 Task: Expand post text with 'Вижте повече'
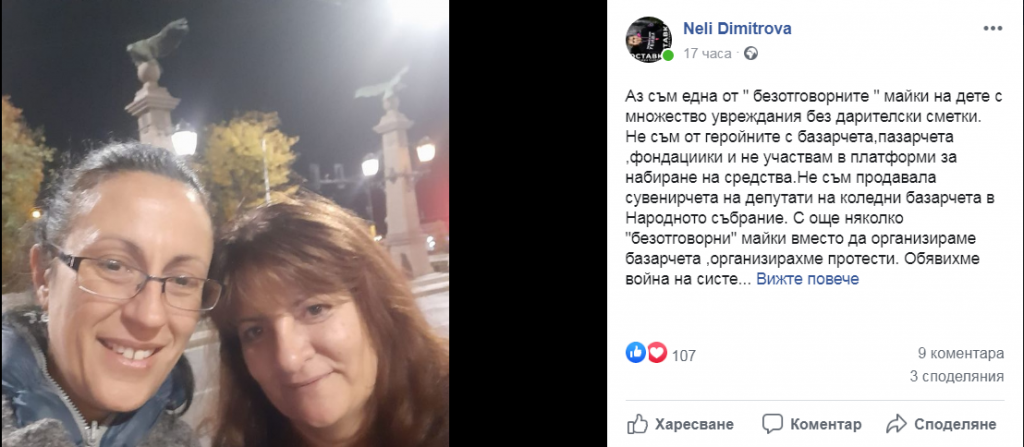coord(807,279)
